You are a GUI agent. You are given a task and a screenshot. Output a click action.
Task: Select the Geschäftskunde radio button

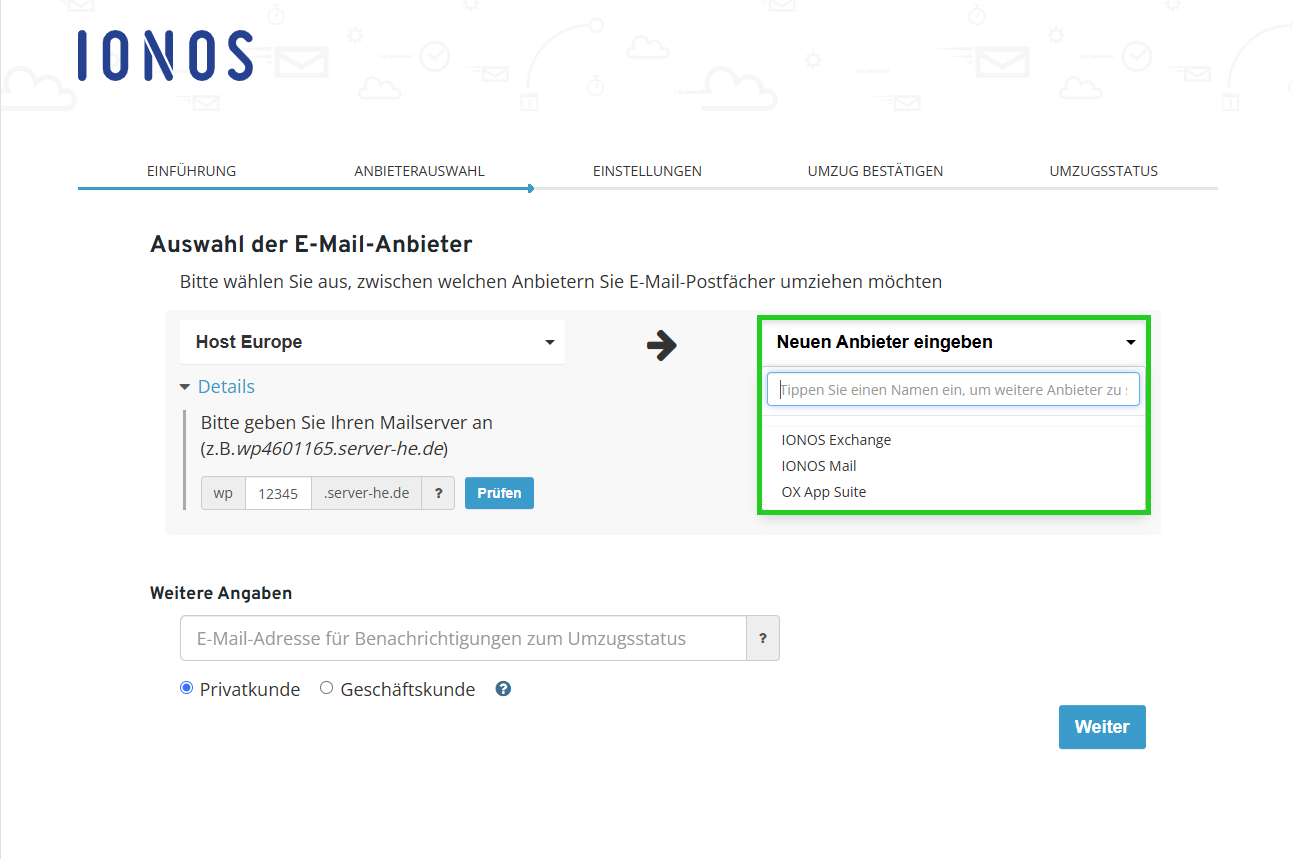pyautogui.click(x=326, y=688)
